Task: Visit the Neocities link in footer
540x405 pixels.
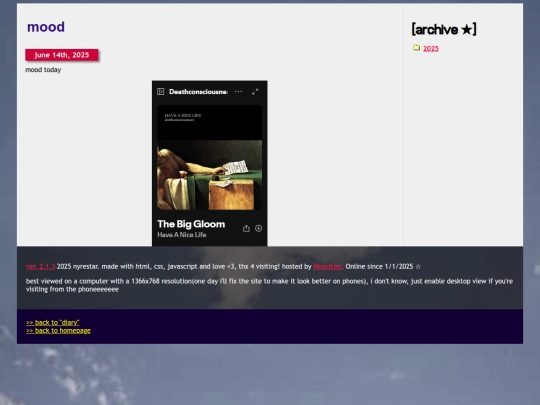Action: pyautogui.click(x=328, y=267)
